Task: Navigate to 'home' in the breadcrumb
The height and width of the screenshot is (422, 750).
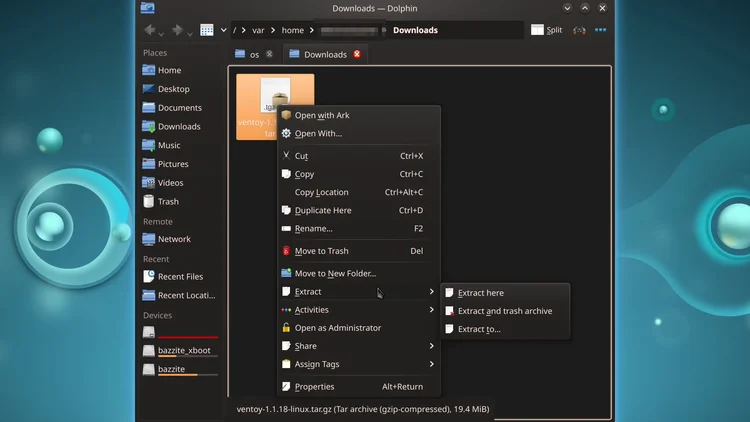Action: click(293, 30)
